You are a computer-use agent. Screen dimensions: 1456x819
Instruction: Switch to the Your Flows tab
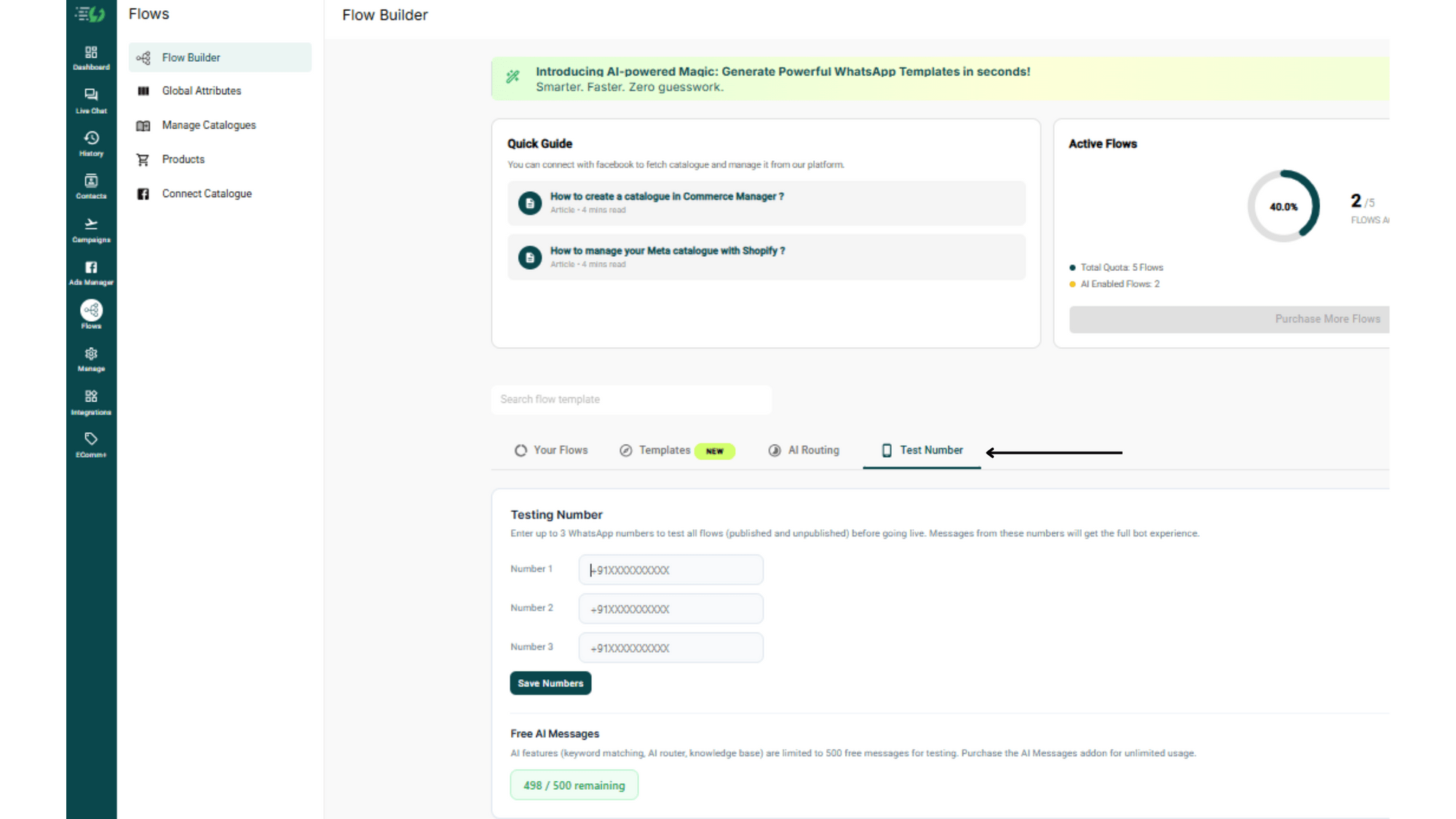coord(551,451)
